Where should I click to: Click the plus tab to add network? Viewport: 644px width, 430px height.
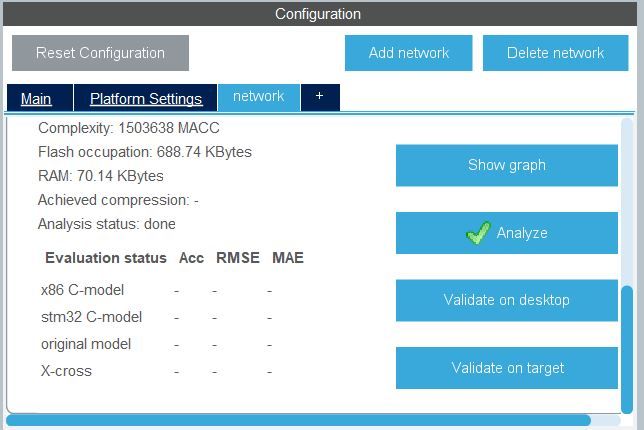pos(320,97)
